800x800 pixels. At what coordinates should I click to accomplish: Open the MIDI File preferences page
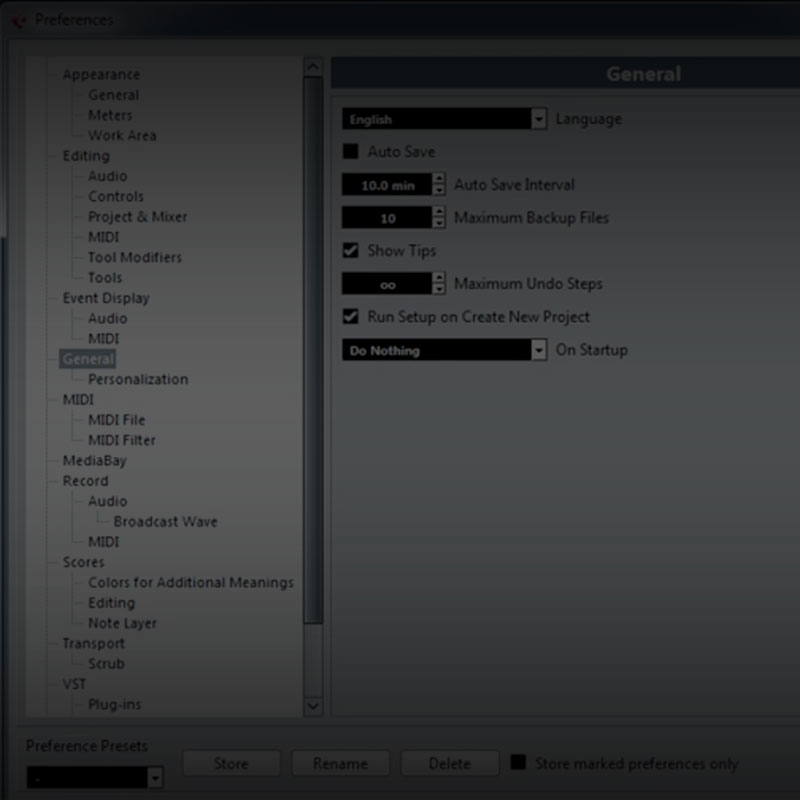click(117, 420)
